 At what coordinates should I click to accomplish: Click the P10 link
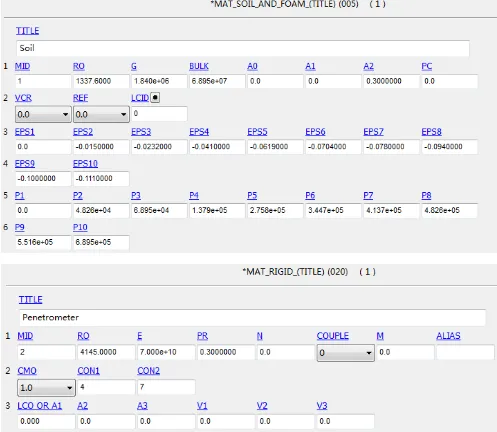point(80,227)
